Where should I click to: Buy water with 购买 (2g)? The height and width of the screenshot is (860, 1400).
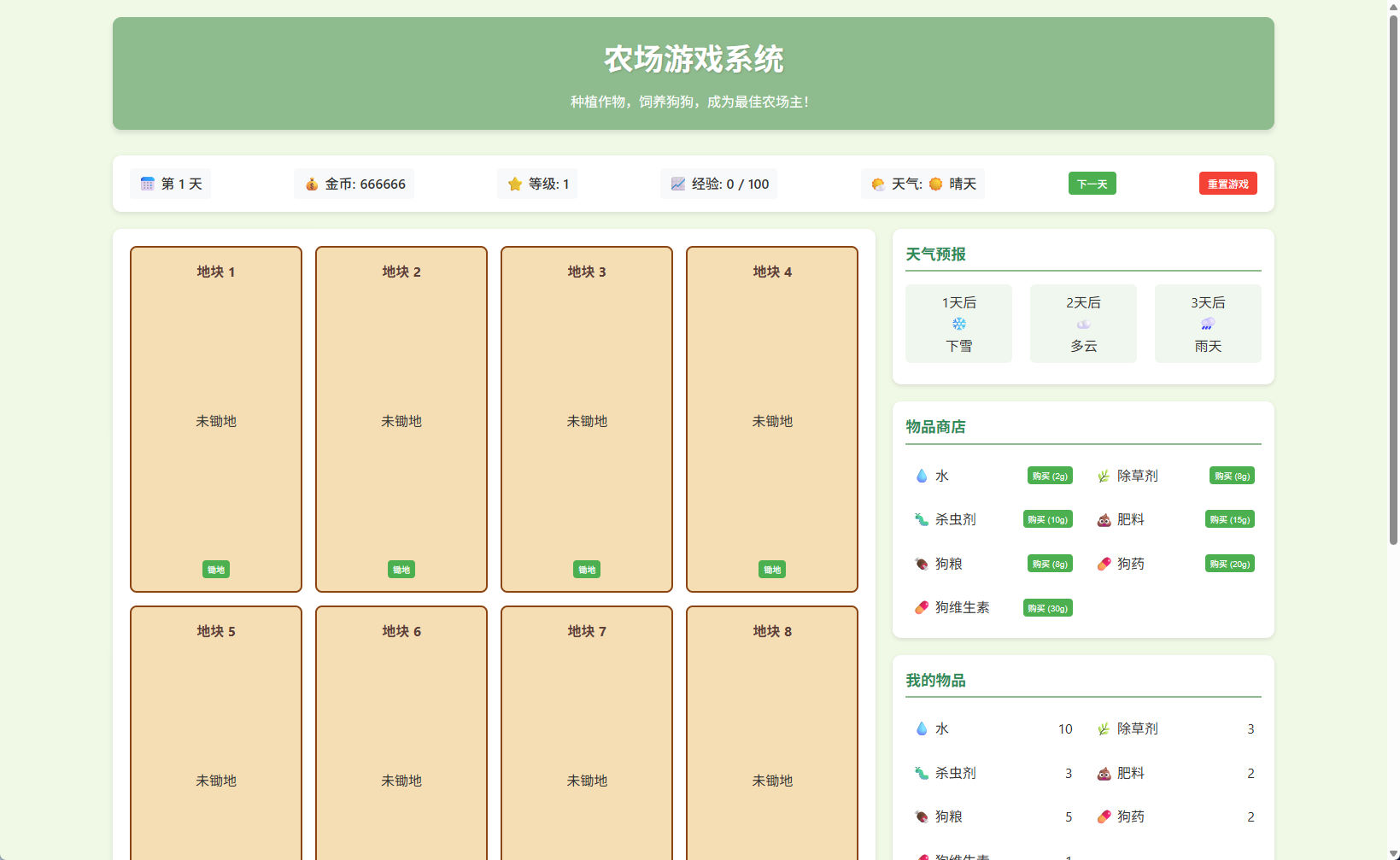pyautogui.click(x=1050, y=476)
